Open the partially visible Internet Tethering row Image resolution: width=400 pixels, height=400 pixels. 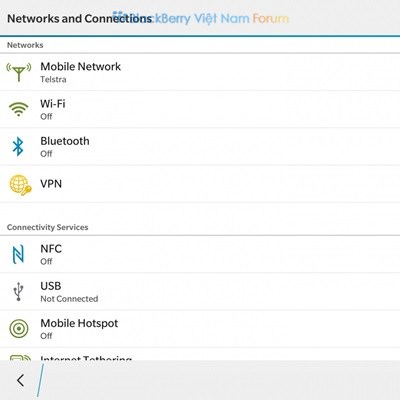click(x=200, y=354)
